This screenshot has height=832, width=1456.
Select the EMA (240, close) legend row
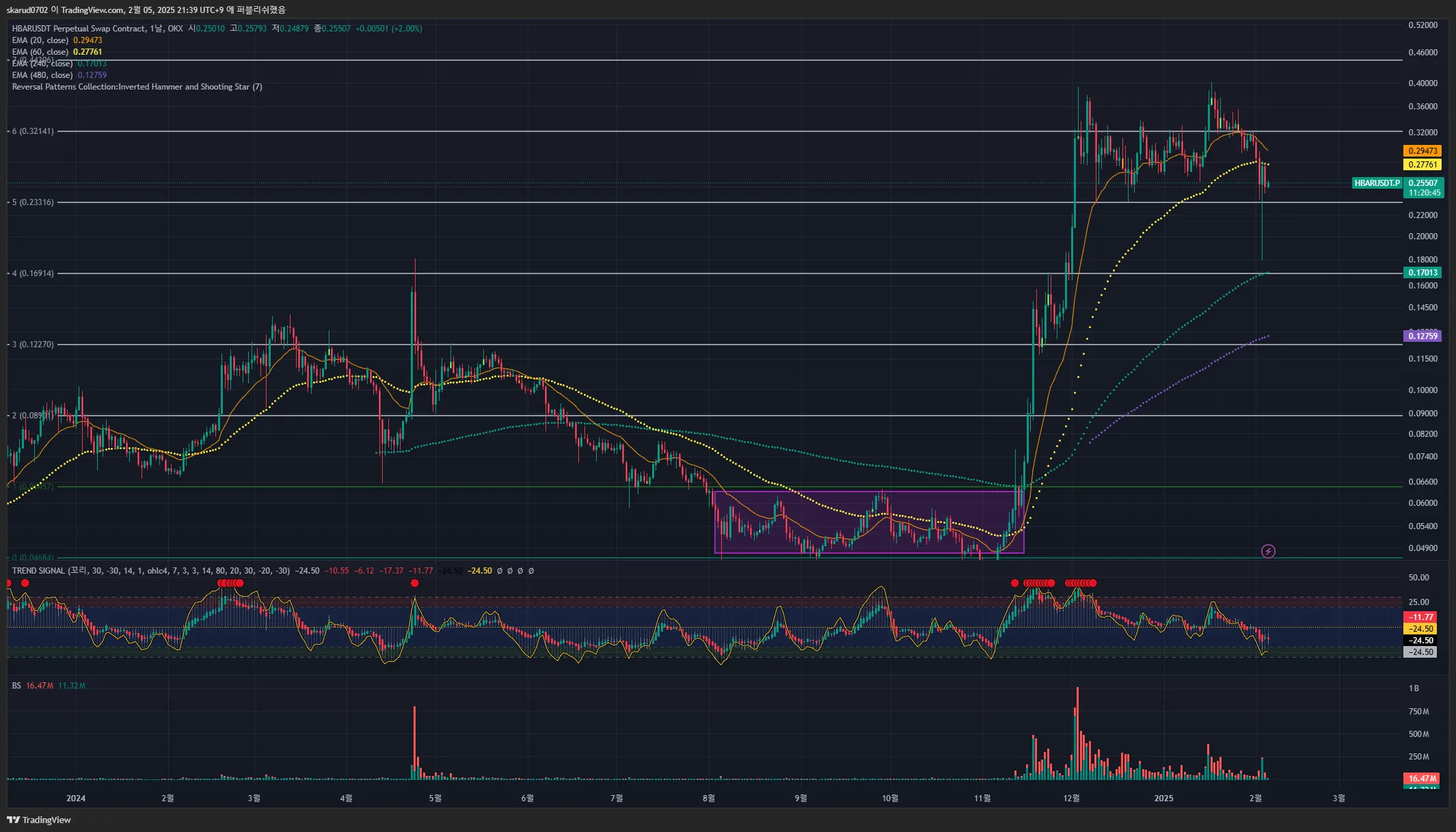point(59,64)
